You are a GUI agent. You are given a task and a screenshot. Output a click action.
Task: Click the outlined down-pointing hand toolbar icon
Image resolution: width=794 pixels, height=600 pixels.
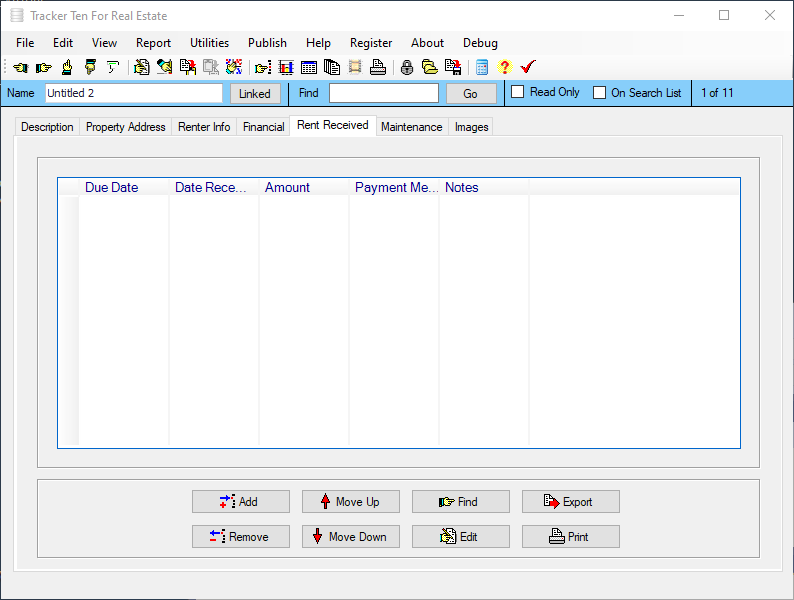click(x=112, y=67)
